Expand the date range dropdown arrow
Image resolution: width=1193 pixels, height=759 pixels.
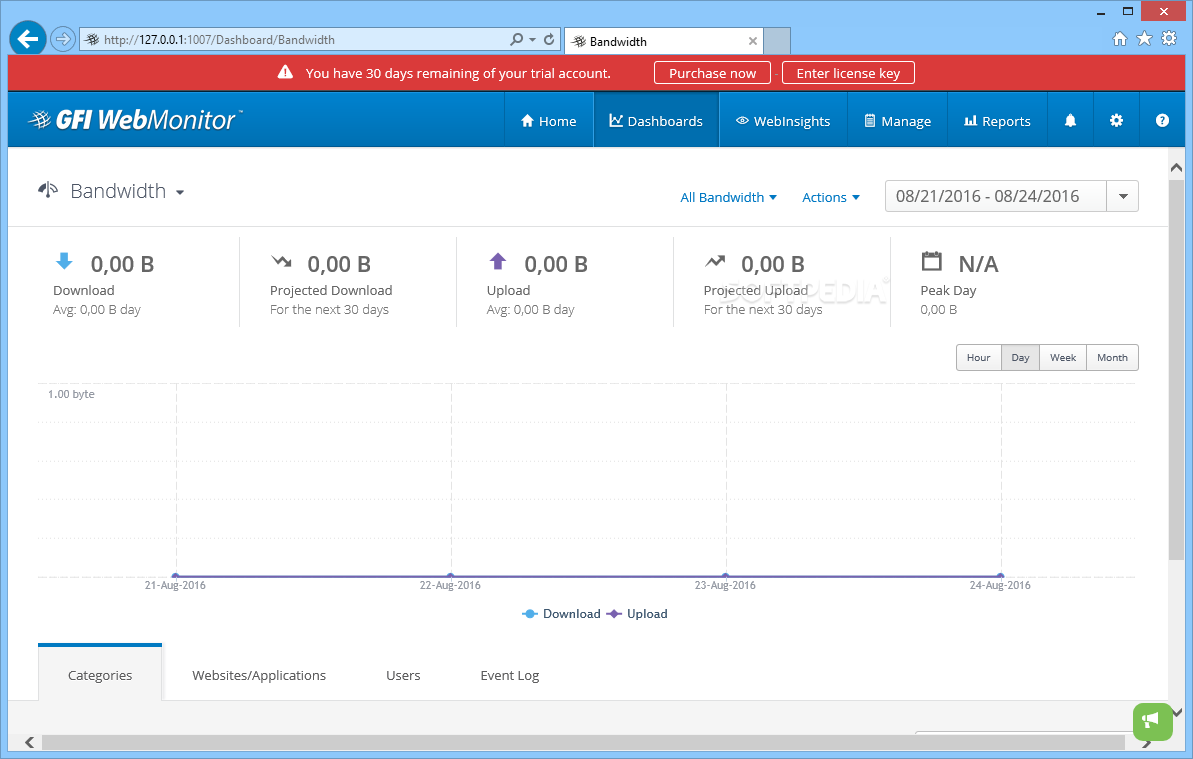[x=1123, y=196]
